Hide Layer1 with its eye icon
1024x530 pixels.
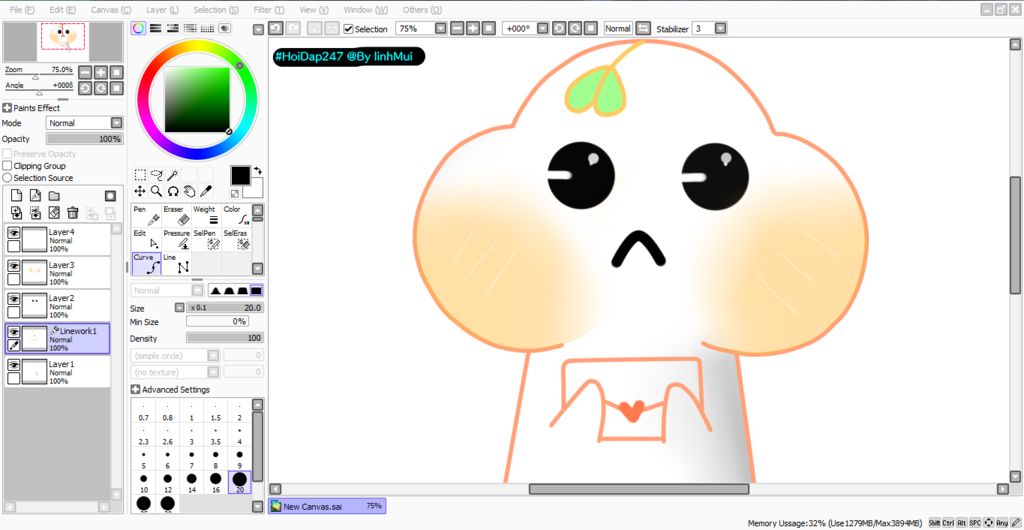(13, 365)
